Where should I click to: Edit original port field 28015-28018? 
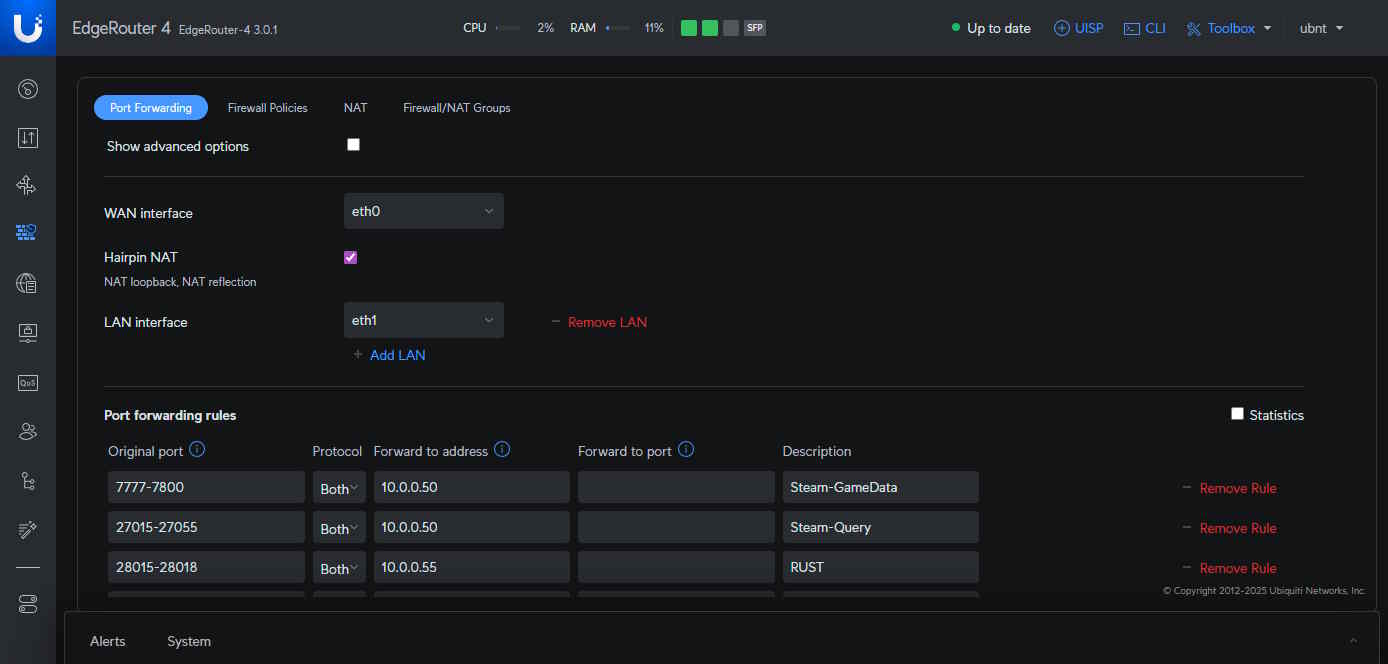click(x=206, y=567)
